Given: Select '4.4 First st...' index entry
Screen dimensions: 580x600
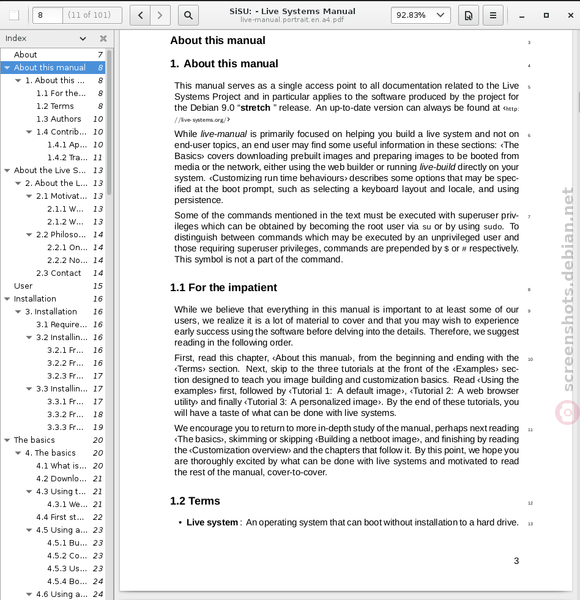Looking at the screenshot, I should coord(54,517).
